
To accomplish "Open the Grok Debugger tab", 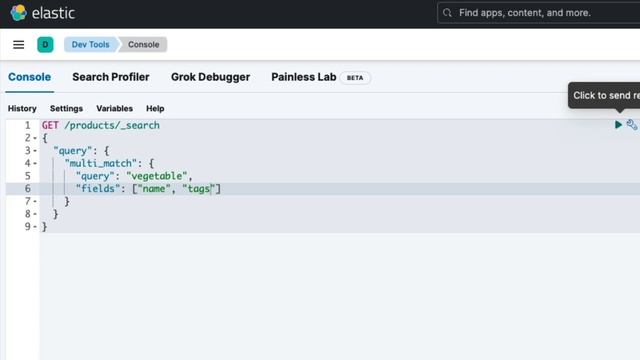I will point(210,77).
